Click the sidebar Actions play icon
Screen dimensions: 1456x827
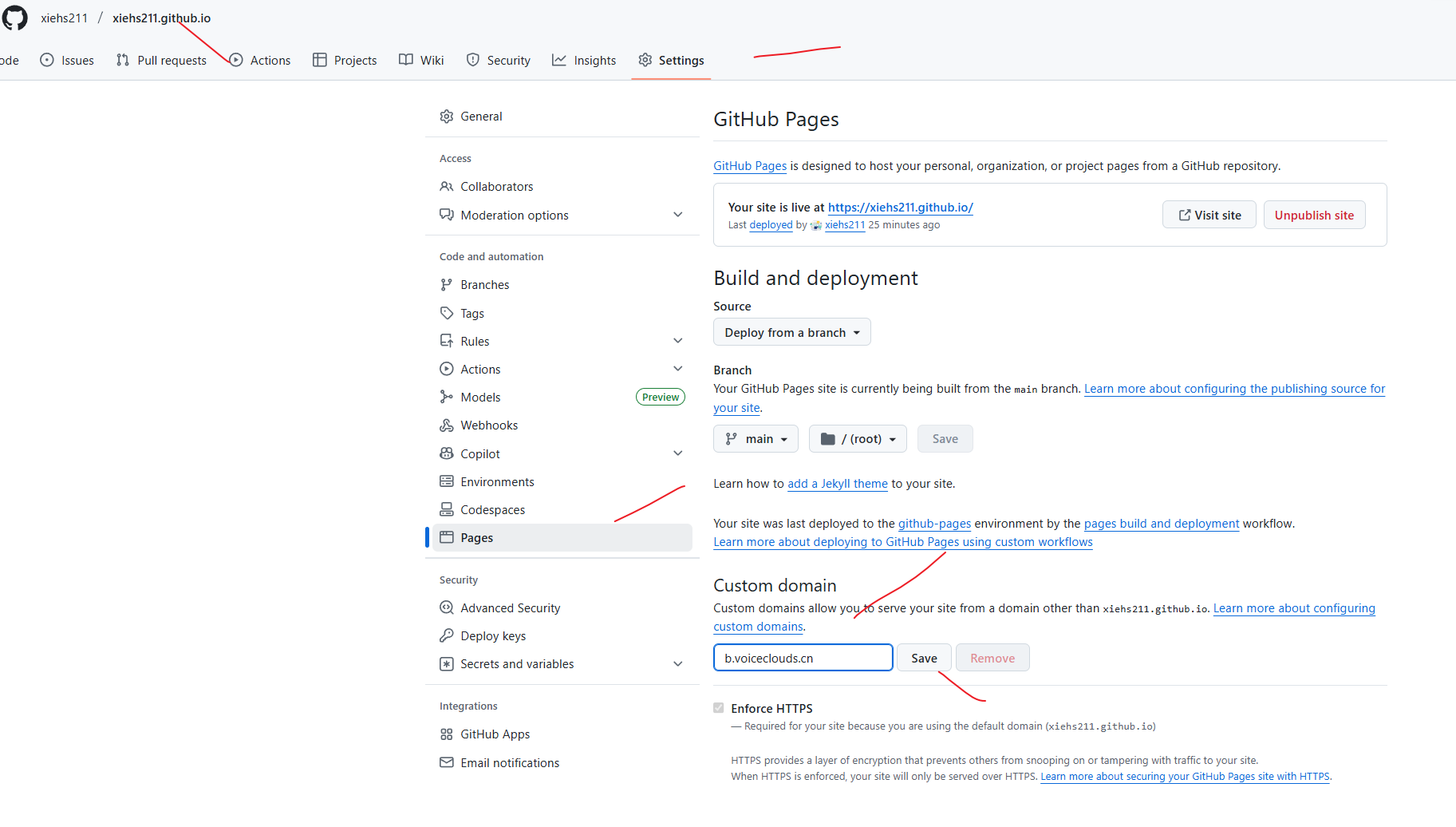click(447, 369)
